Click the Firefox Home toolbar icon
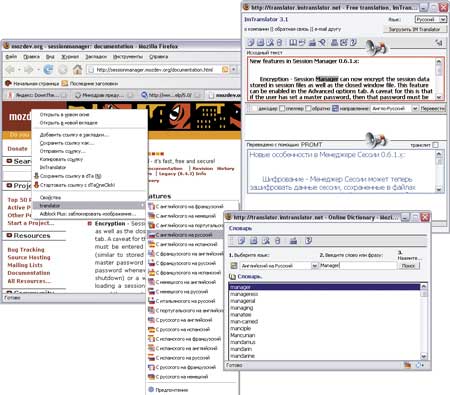Viewport: 450px width, 395px height. coord(77,70)
